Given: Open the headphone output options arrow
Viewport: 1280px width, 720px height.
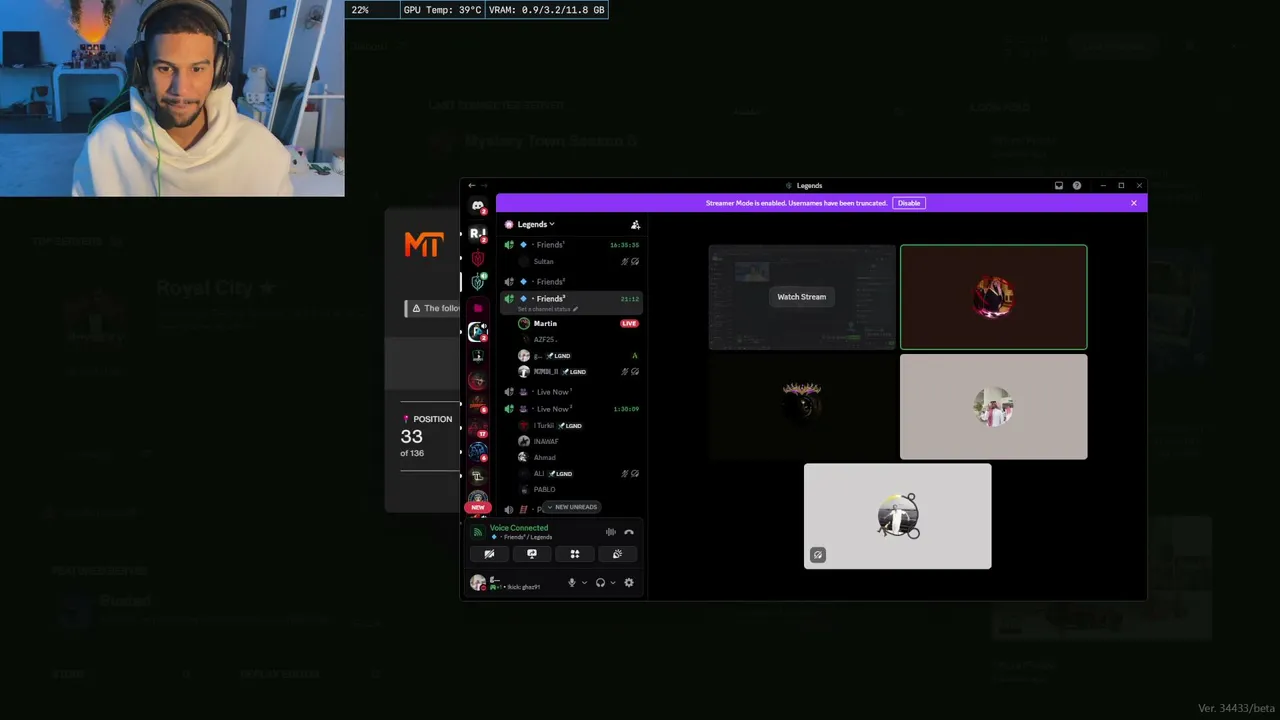Looking at the screenshot, I should [x=613, y=583].
